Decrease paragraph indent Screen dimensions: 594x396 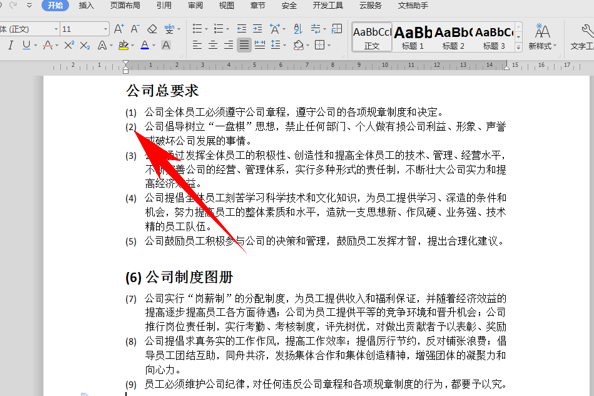pyautogui.click(x=241, y=29)
